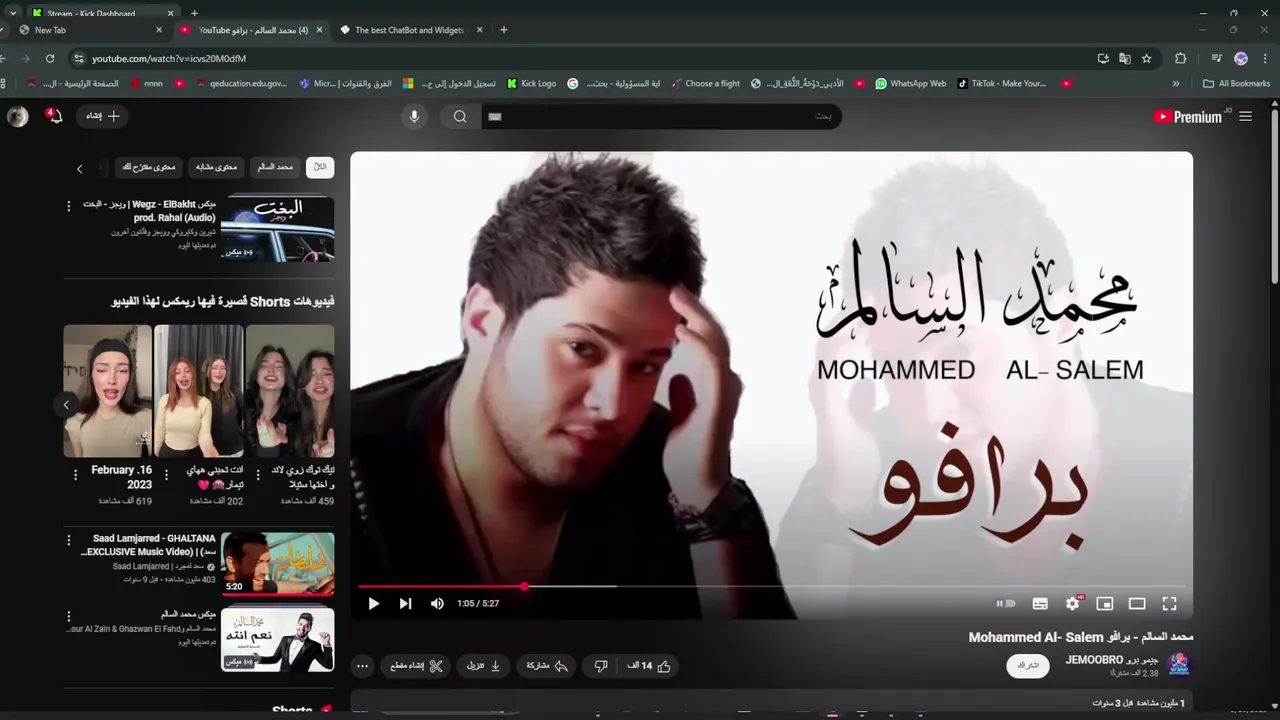Screen dimensions: 1280x720
Task: Click the YouTube search input field
Action: [660, 117]
